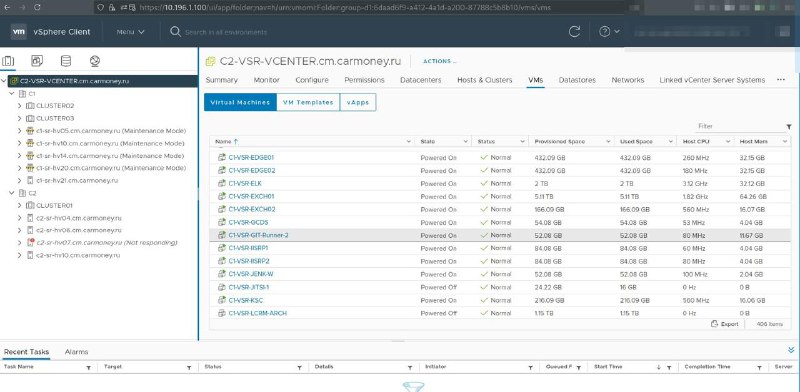The height and width of the screenshot is (392, 800).
Task: Click the VM icon beside C1-VSR-ELK
Action: [221, 183]
